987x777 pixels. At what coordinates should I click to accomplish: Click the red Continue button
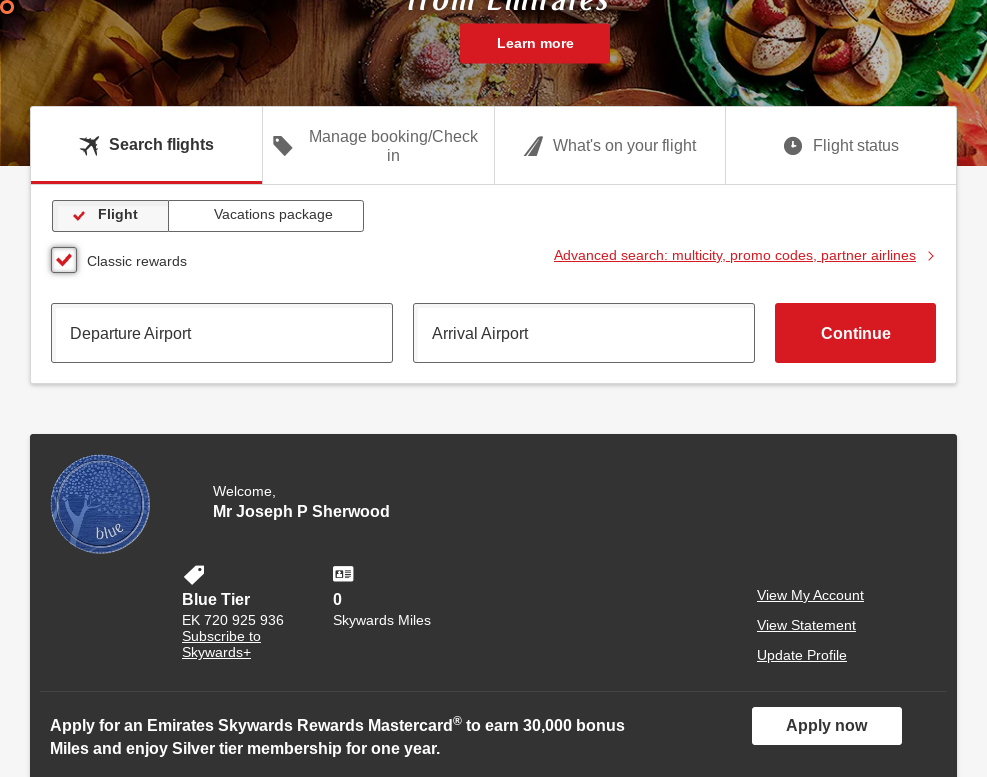[855, 333]
